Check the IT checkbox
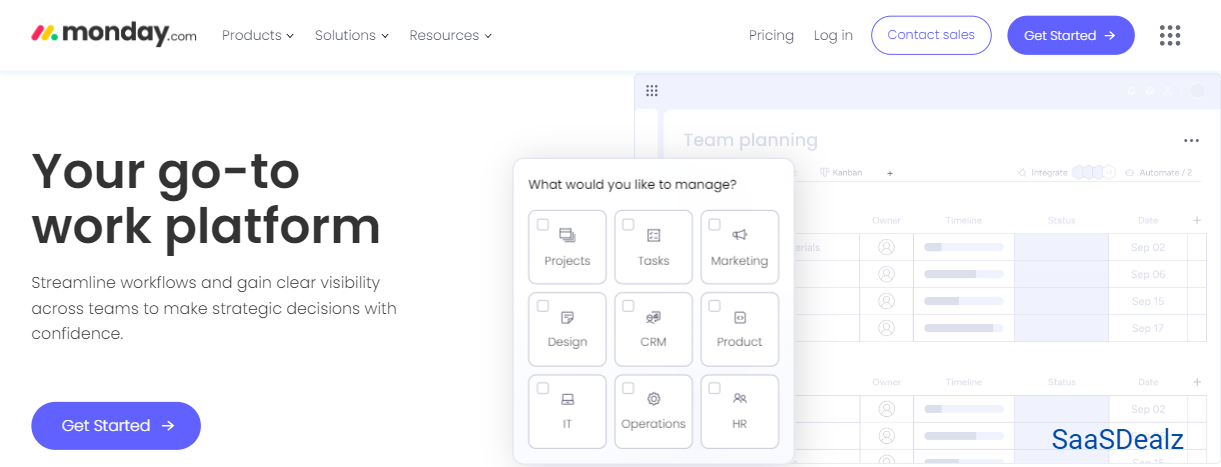This screenshot has width=1221, height=467. 543,388
